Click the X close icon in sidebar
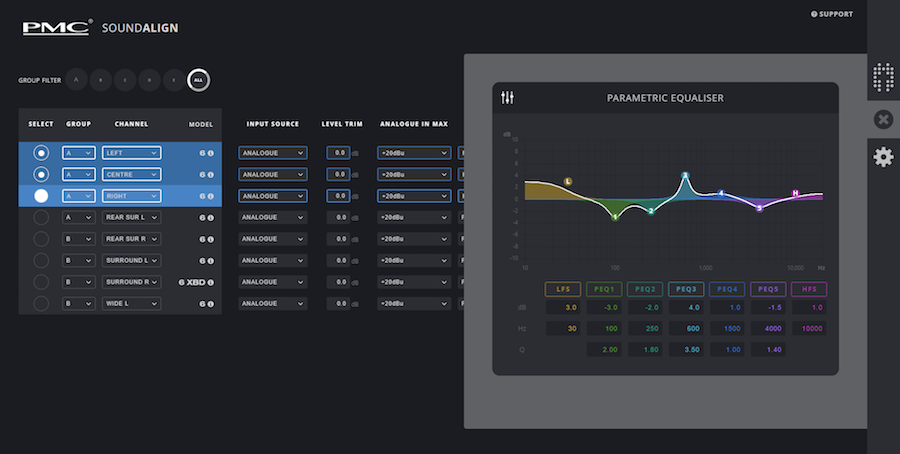This screenshot has height=454, width=900. click(883, 119)
